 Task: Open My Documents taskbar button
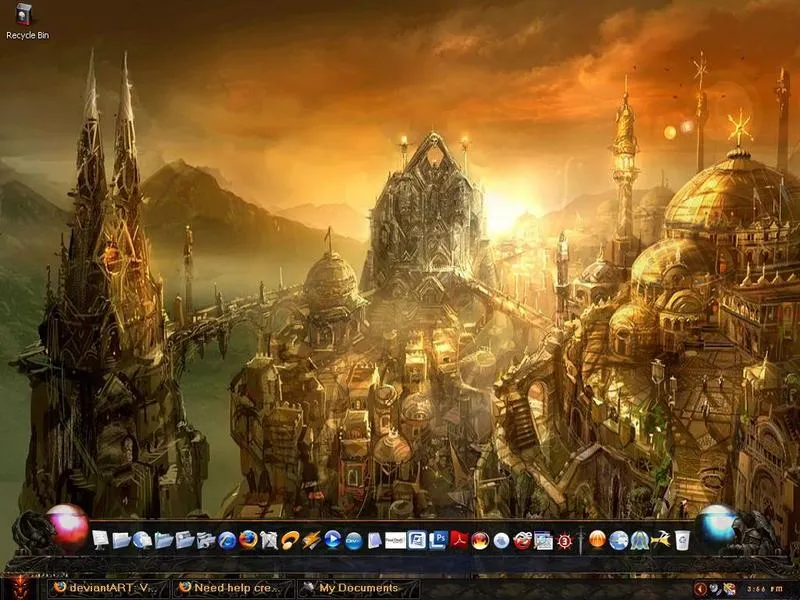click(356, 588)
